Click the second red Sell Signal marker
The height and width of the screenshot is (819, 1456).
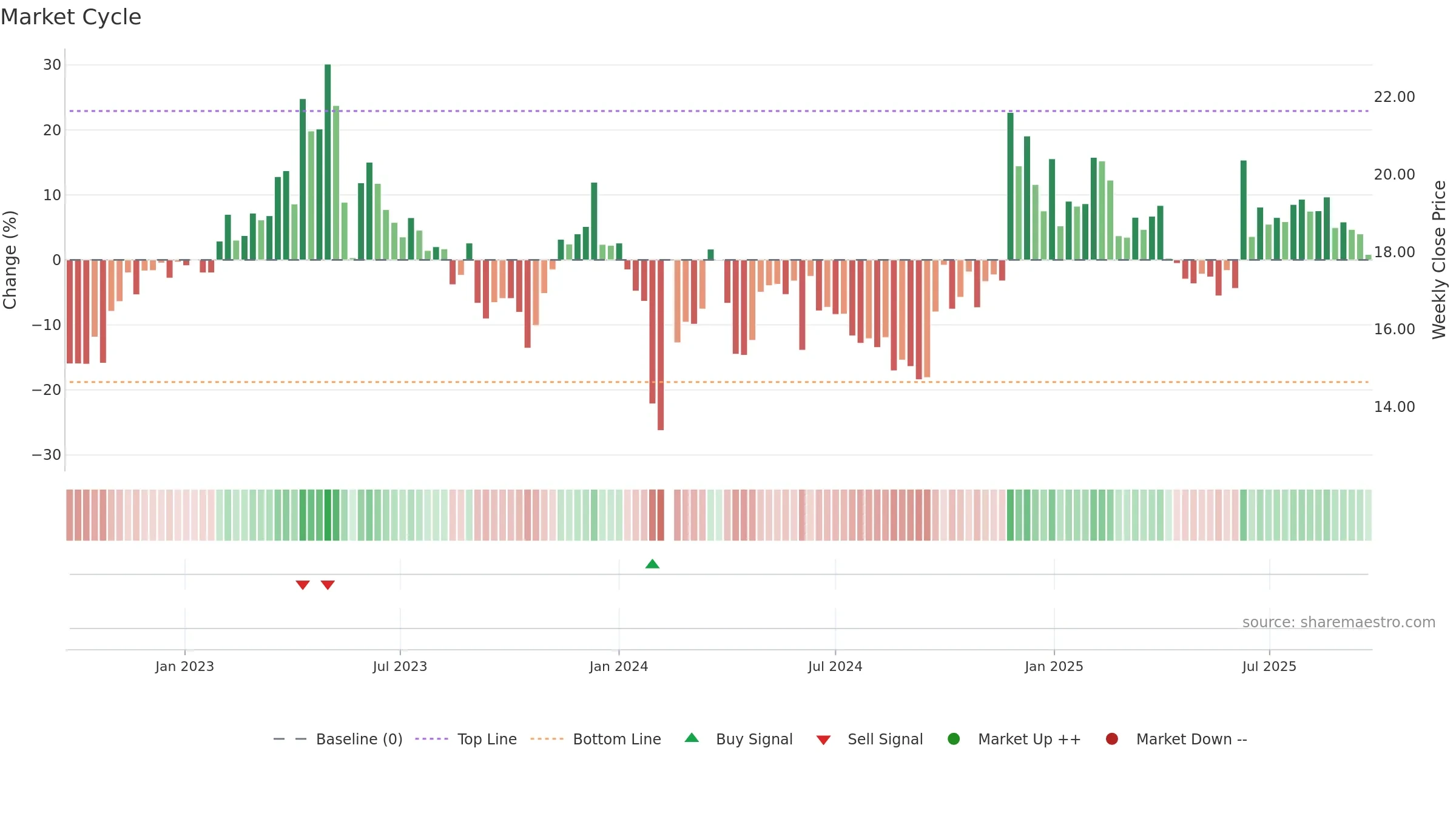328,585
